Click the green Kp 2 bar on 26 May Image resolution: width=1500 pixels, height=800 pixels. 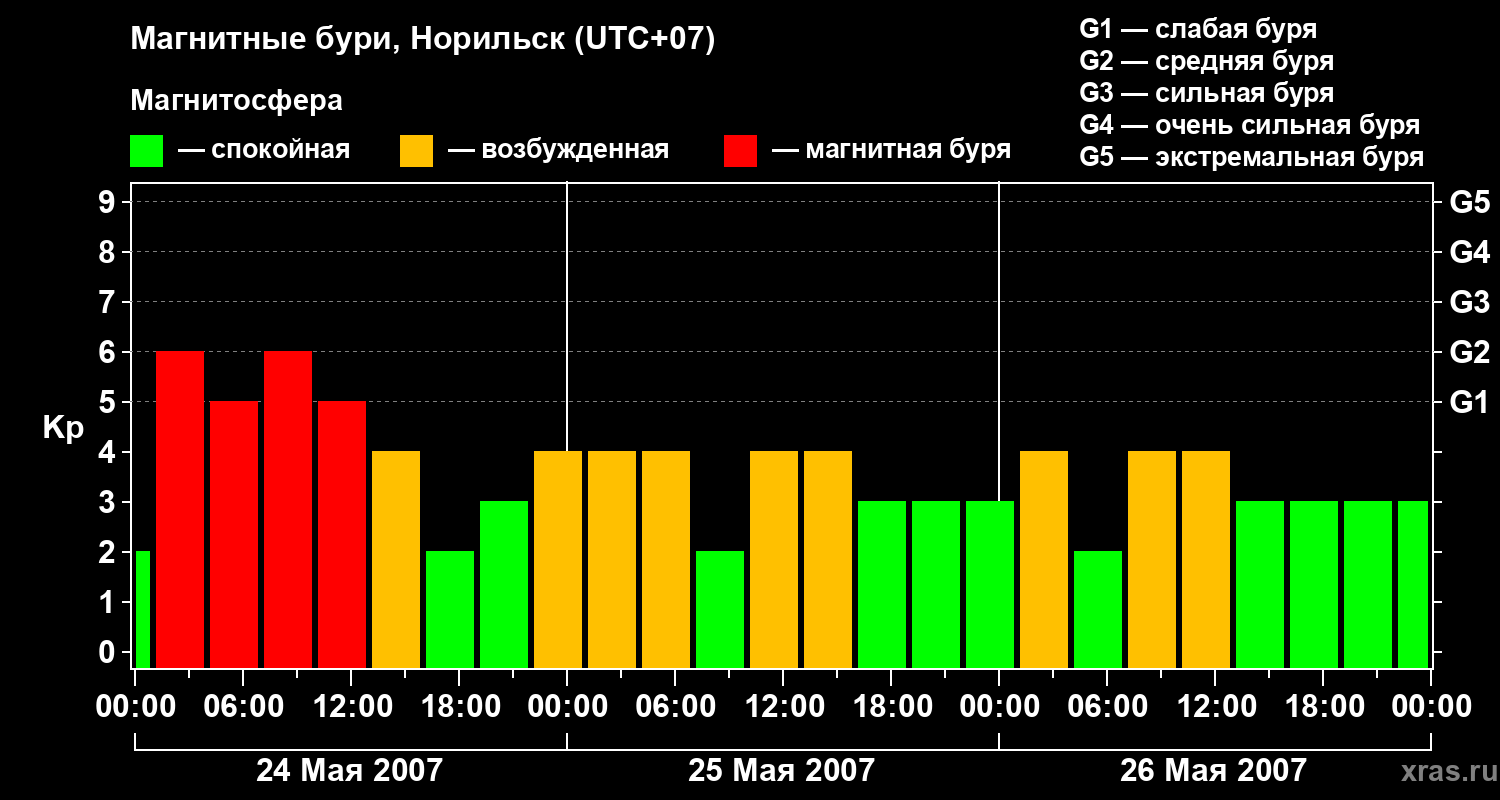(x=1098, y=609)
